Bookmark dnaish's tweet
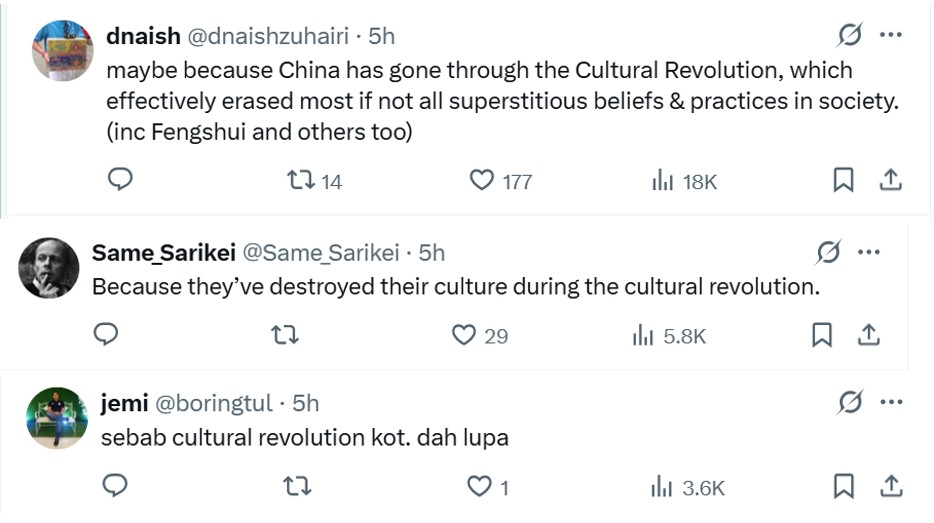The image size is (934, 523). coord(843,180)
